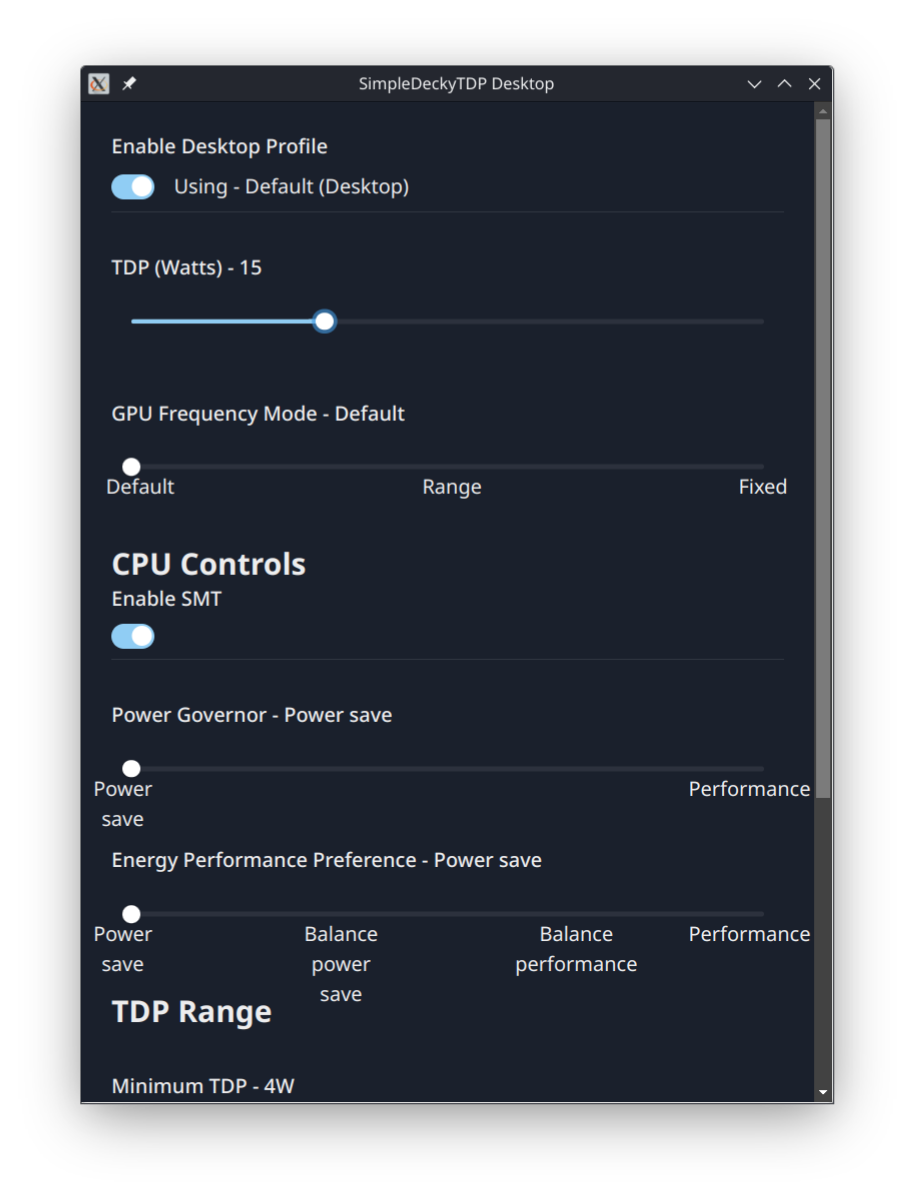Click the GPU Frequency Mode slider handle
The image size is (913, 1198).
point(131,467)
